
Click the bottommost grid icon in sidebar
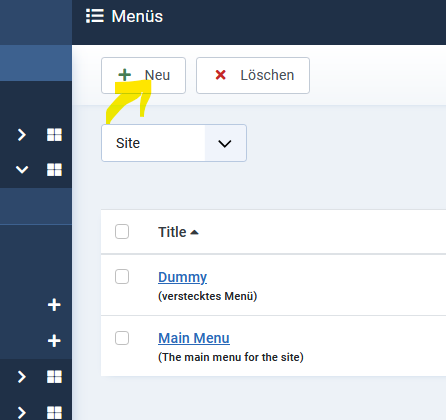click(x=54, y=413)
